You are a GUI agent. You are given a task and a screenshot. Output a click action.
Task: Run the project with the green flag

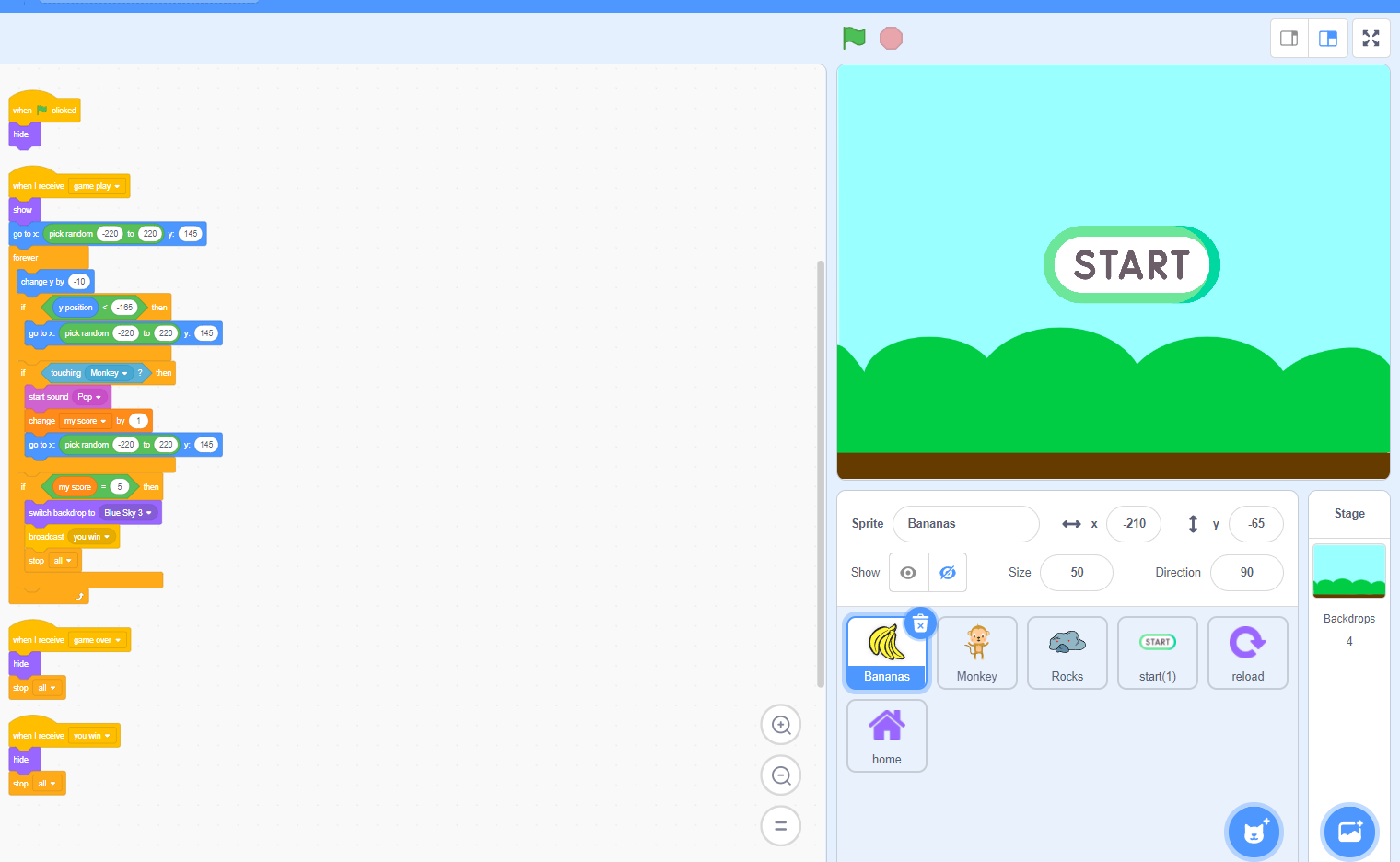tap(853, 38)
